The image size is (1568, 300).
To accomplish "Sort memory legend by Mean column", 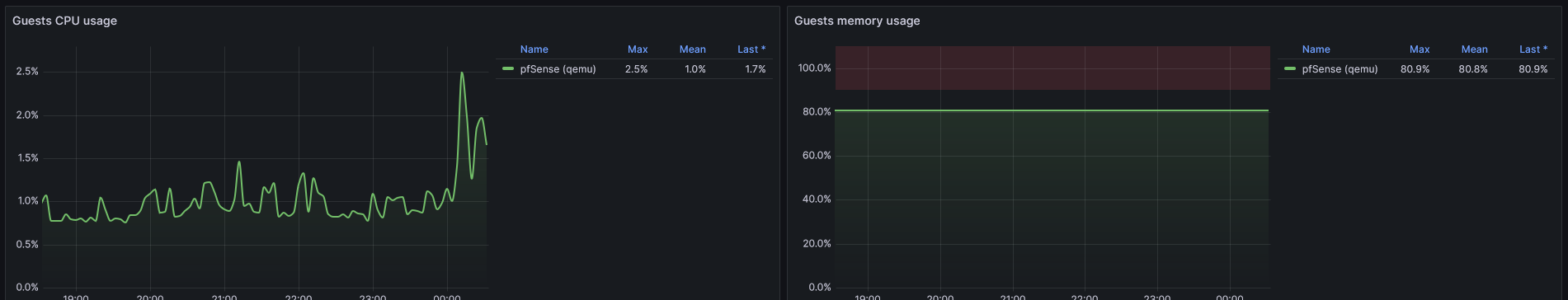I will (1475, 49).
